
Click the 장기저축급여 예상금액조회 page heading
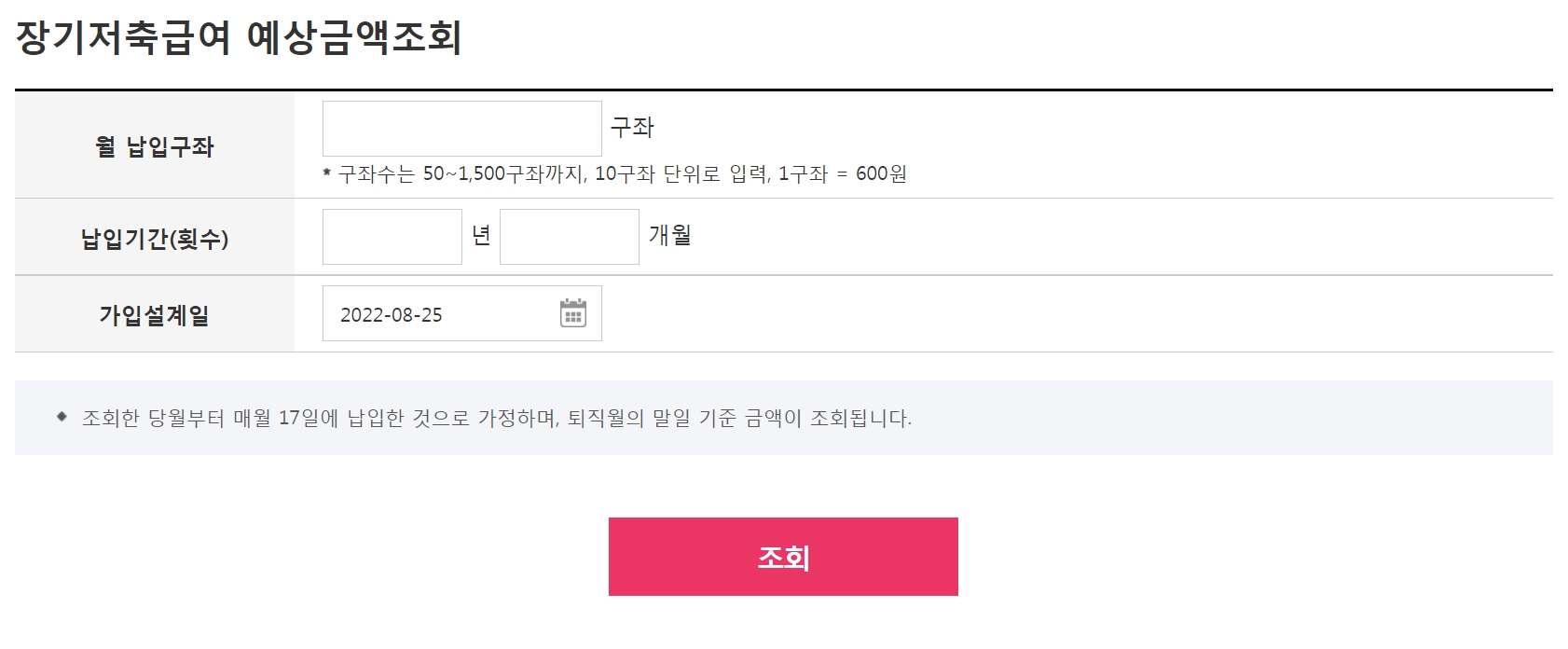click(239, 37)
